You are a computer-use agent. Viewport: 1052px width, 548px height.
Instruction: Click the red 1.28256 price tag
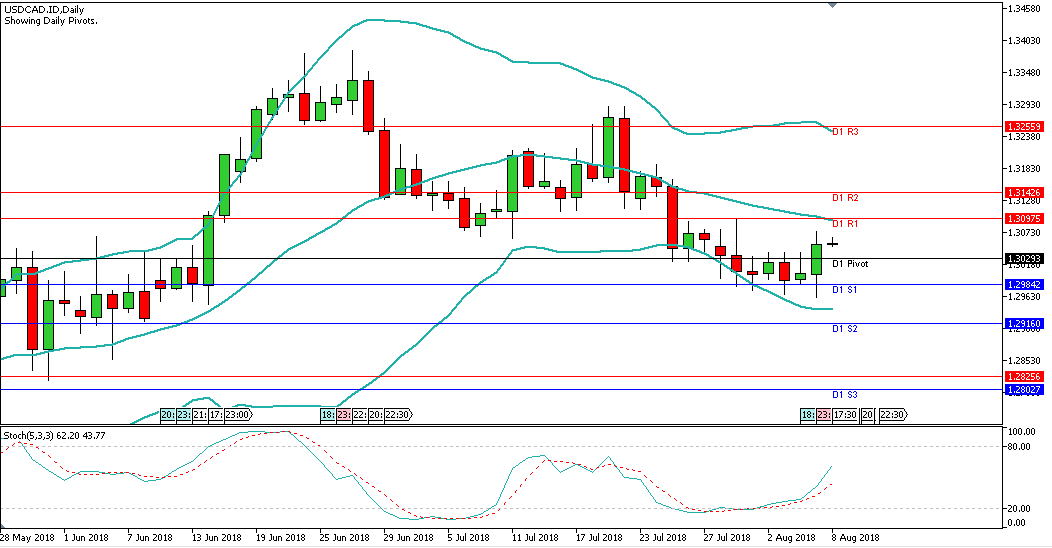point(1024,377)
